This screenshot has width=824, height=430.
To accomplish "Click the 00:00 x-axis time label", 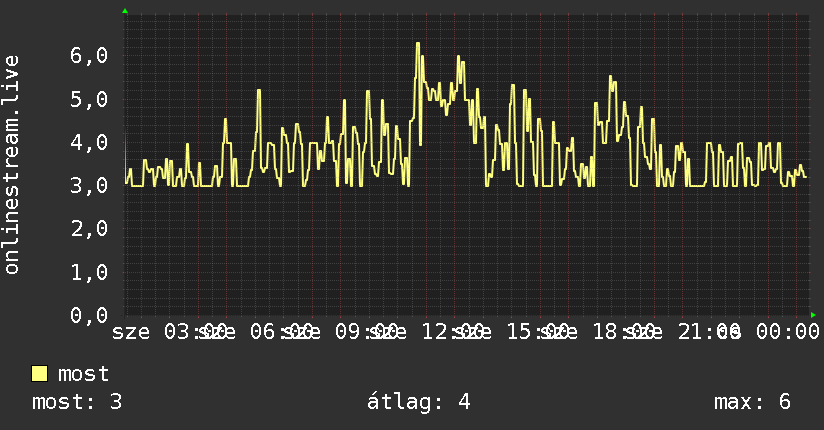I will pyautogui.click(x=788, y=332).
